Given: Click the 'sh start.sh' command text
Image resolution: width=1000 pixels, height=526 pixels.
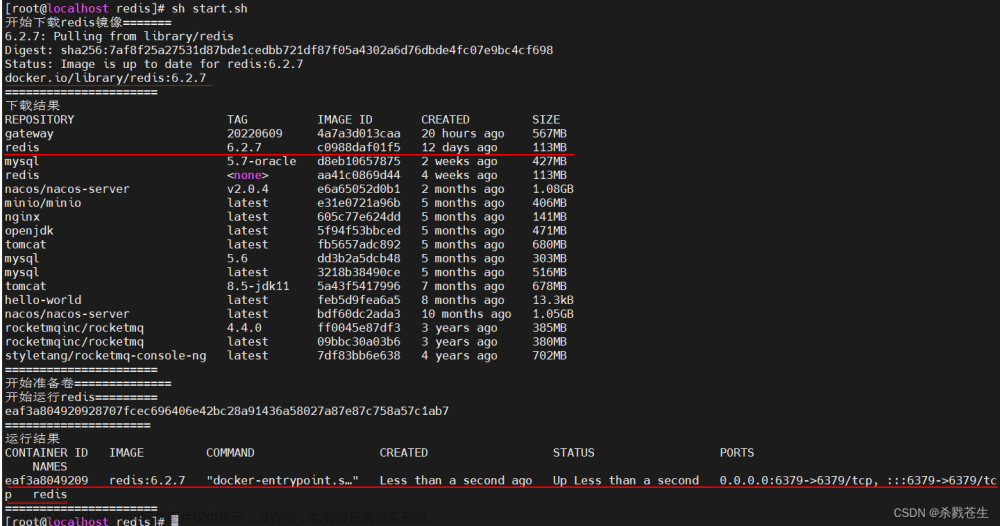Looking at the screenshot, I should click(x=209, y=8).
